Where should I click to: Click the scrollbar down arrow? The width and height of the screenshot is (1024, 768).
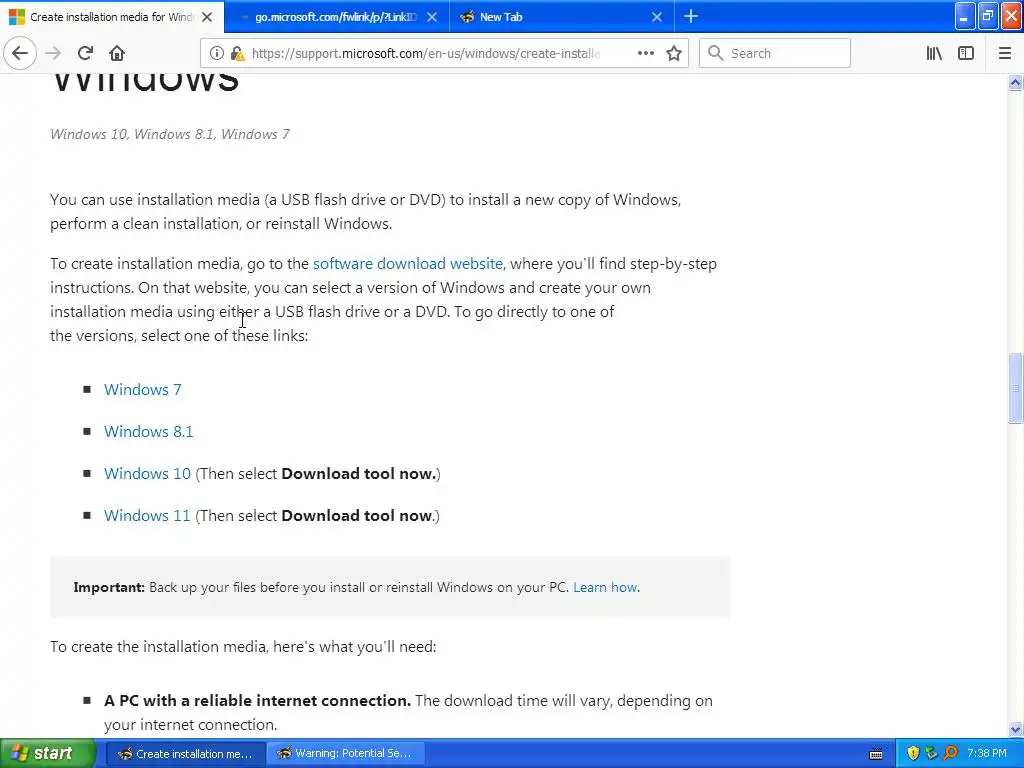[x=1016, y=729]
